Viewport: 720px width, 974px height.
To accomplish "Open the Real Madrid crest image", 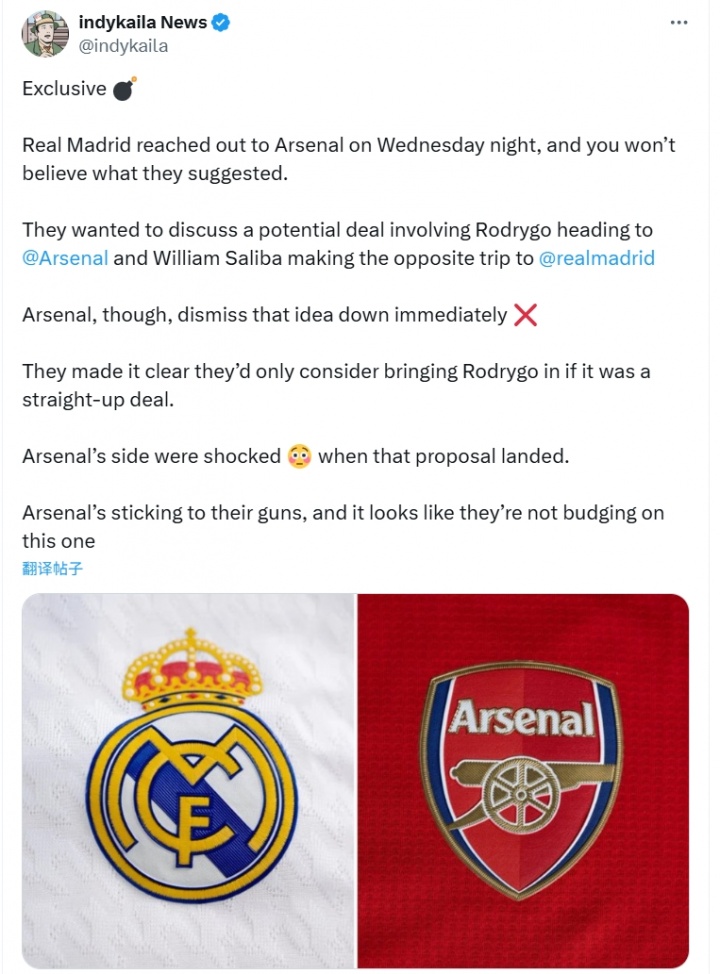I will 189,781.
